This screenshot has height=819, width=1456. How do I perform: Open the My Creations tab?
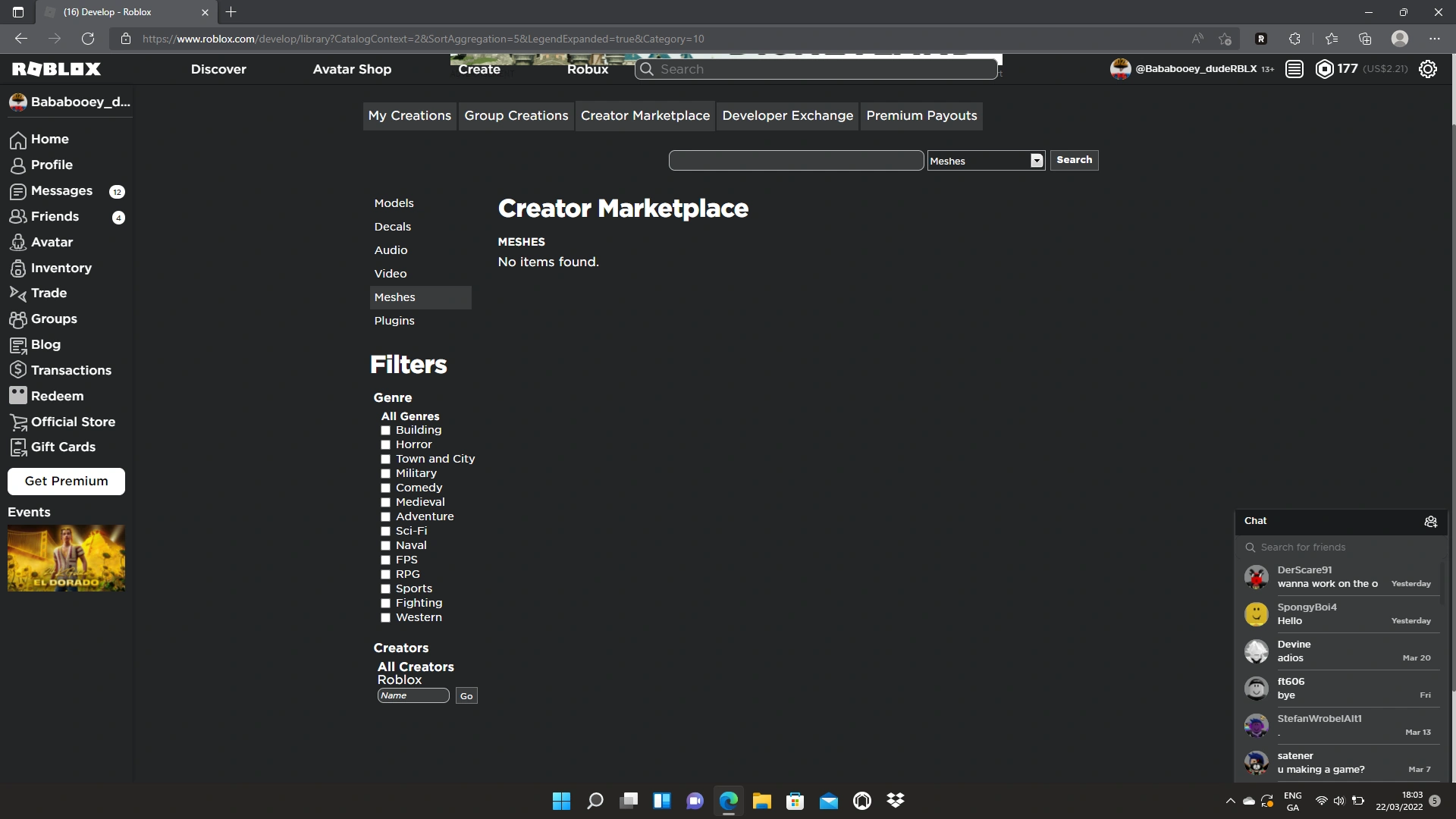click(409, 116)
